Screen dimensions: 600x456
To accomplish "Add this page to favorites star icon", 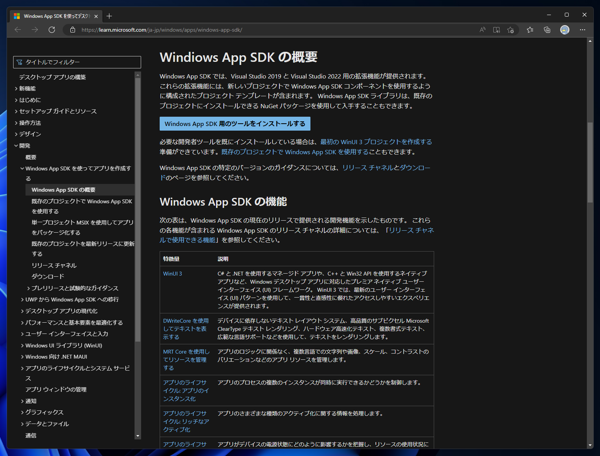I will point(510,30).
